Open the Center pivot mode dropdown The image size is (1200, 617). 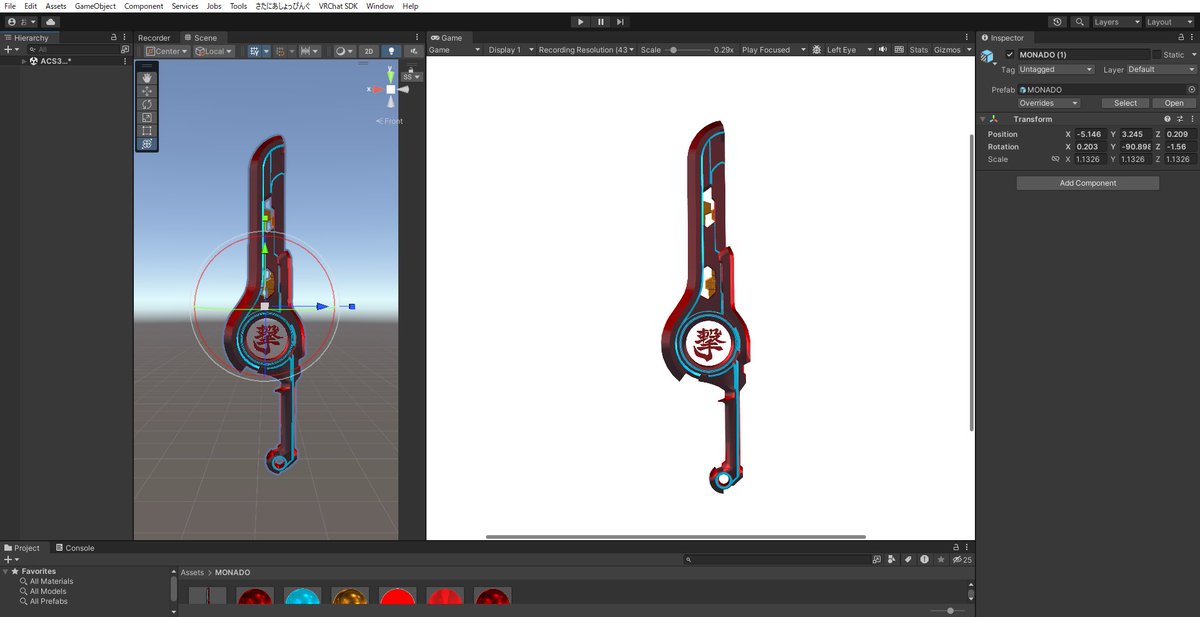167,51
